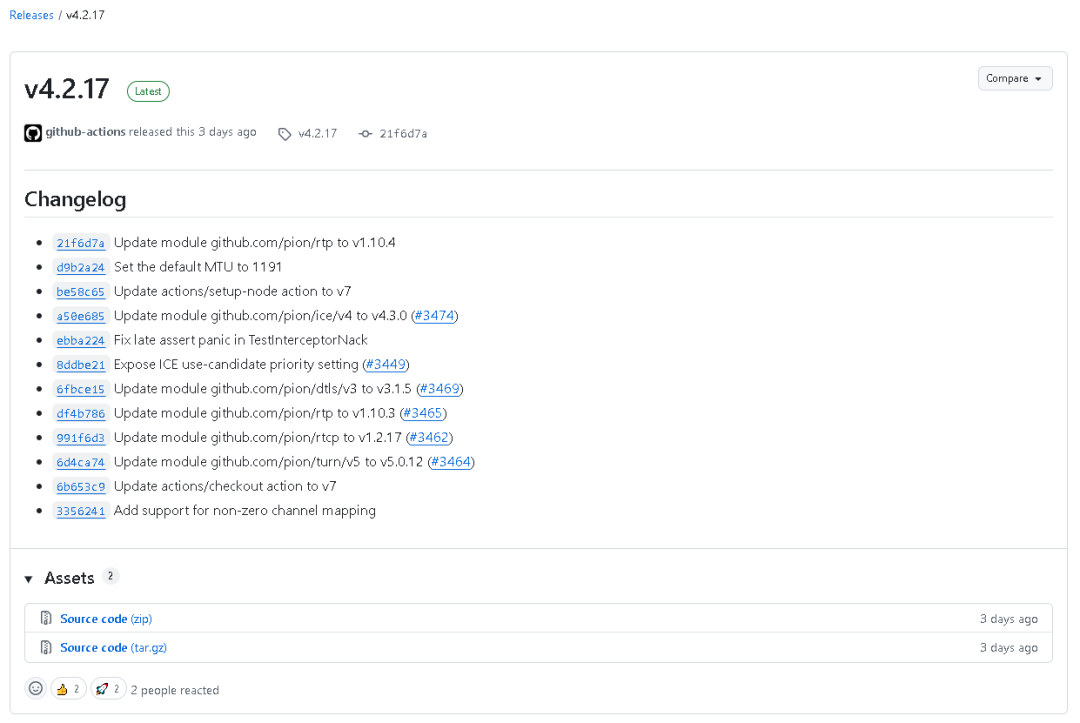
Task: Open commit 6b653c9 link
Action: click(x=81, y=487)
